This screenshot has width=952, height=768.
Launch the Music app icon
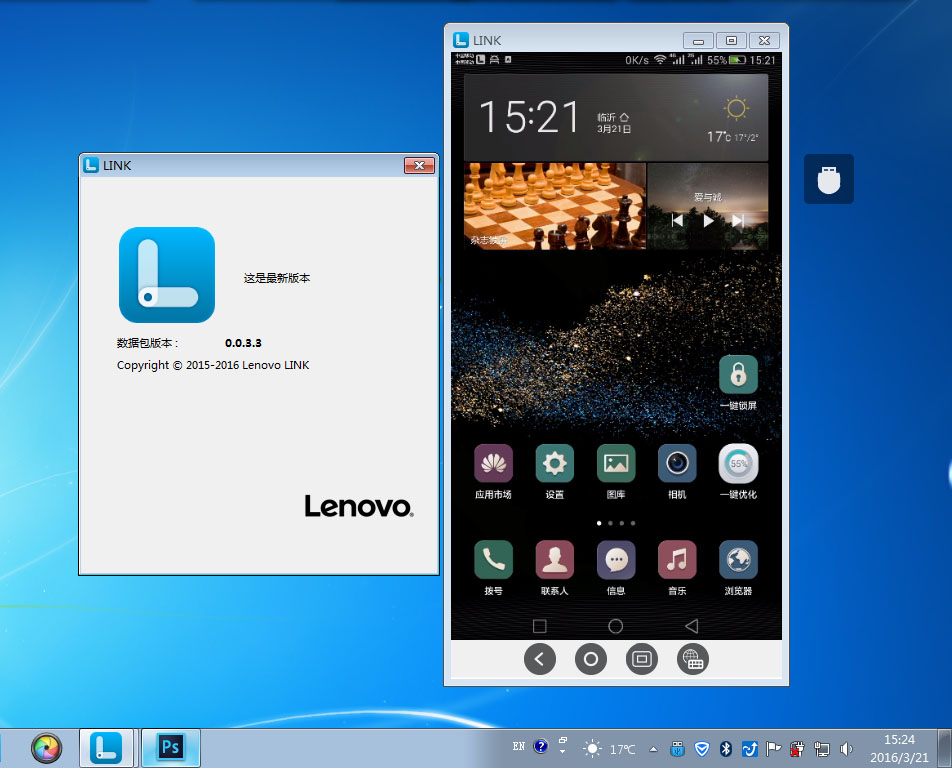pyautogui.click(x=677, y=560)
